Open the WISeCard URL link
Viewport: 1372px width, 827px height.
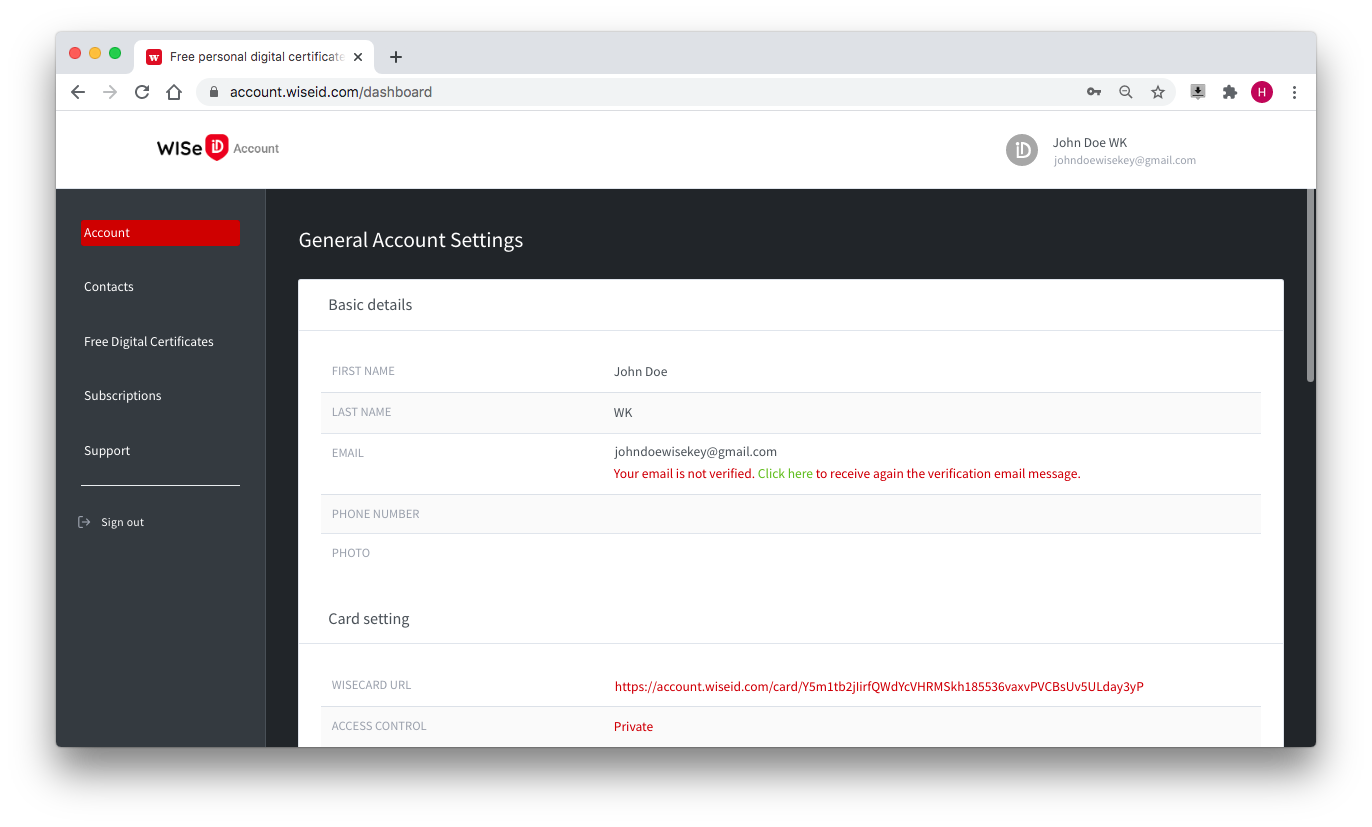point(879,687)
